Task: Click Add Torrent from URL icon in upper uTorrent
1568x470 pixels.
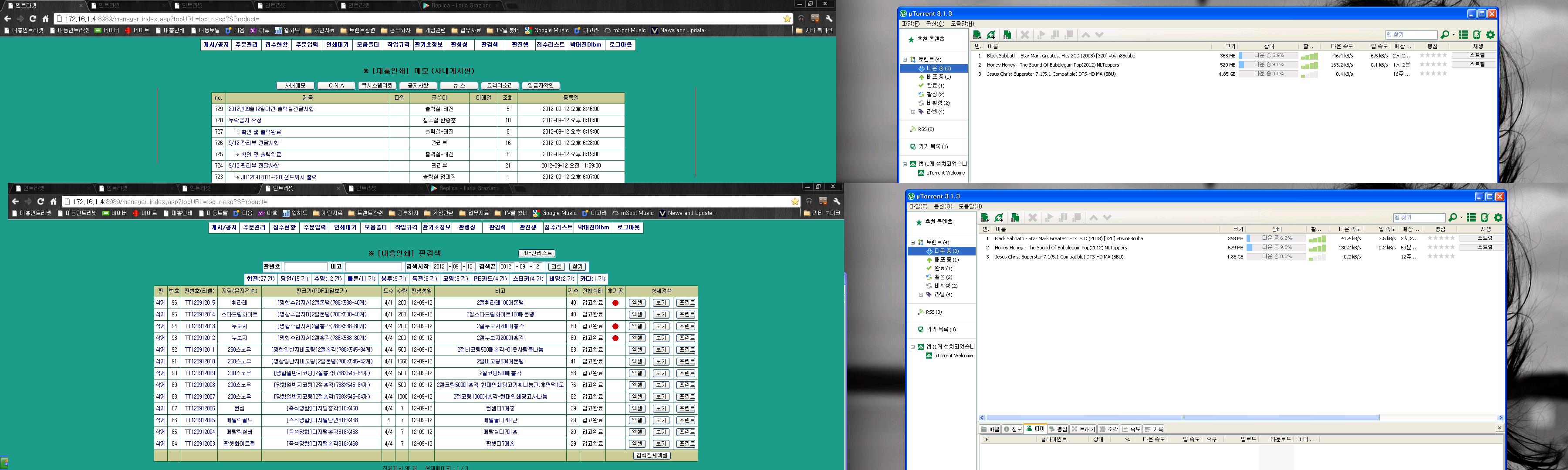Action: 991,35
